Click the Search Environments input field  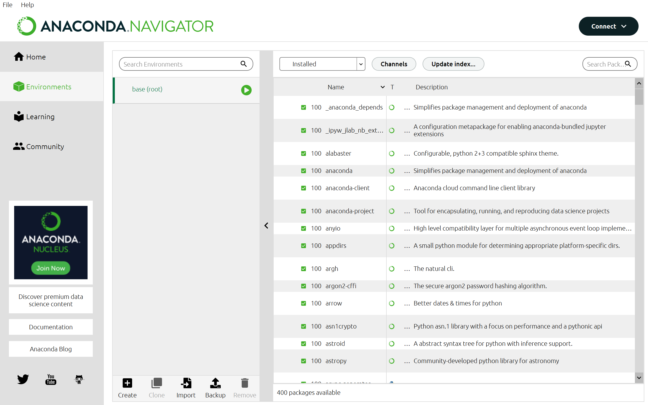tap(179, 64)
